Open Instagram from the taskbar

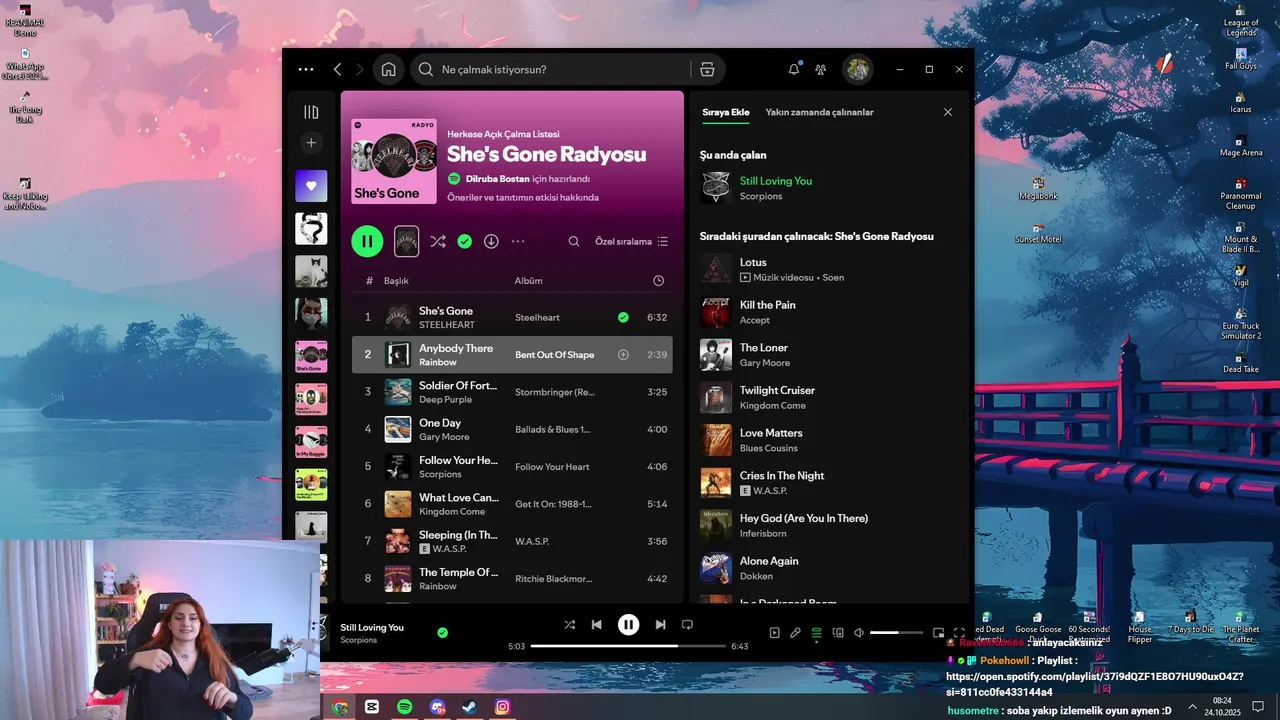[502, 707]
